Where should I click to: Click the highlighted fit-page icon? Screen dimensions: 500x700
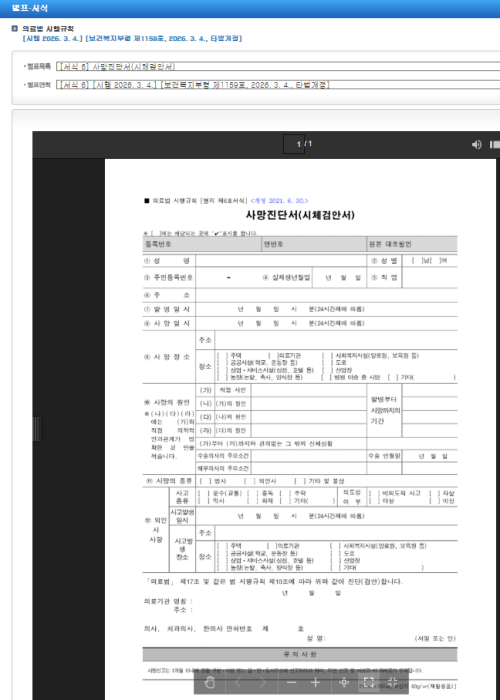[368, 683]
